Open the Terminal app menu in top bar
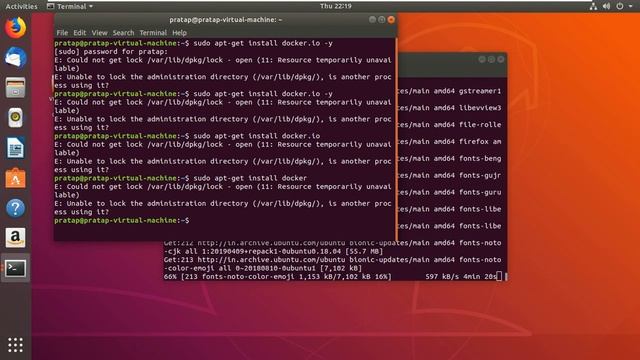The width and height of the screenshot is (640, 360). pos(70,6)
